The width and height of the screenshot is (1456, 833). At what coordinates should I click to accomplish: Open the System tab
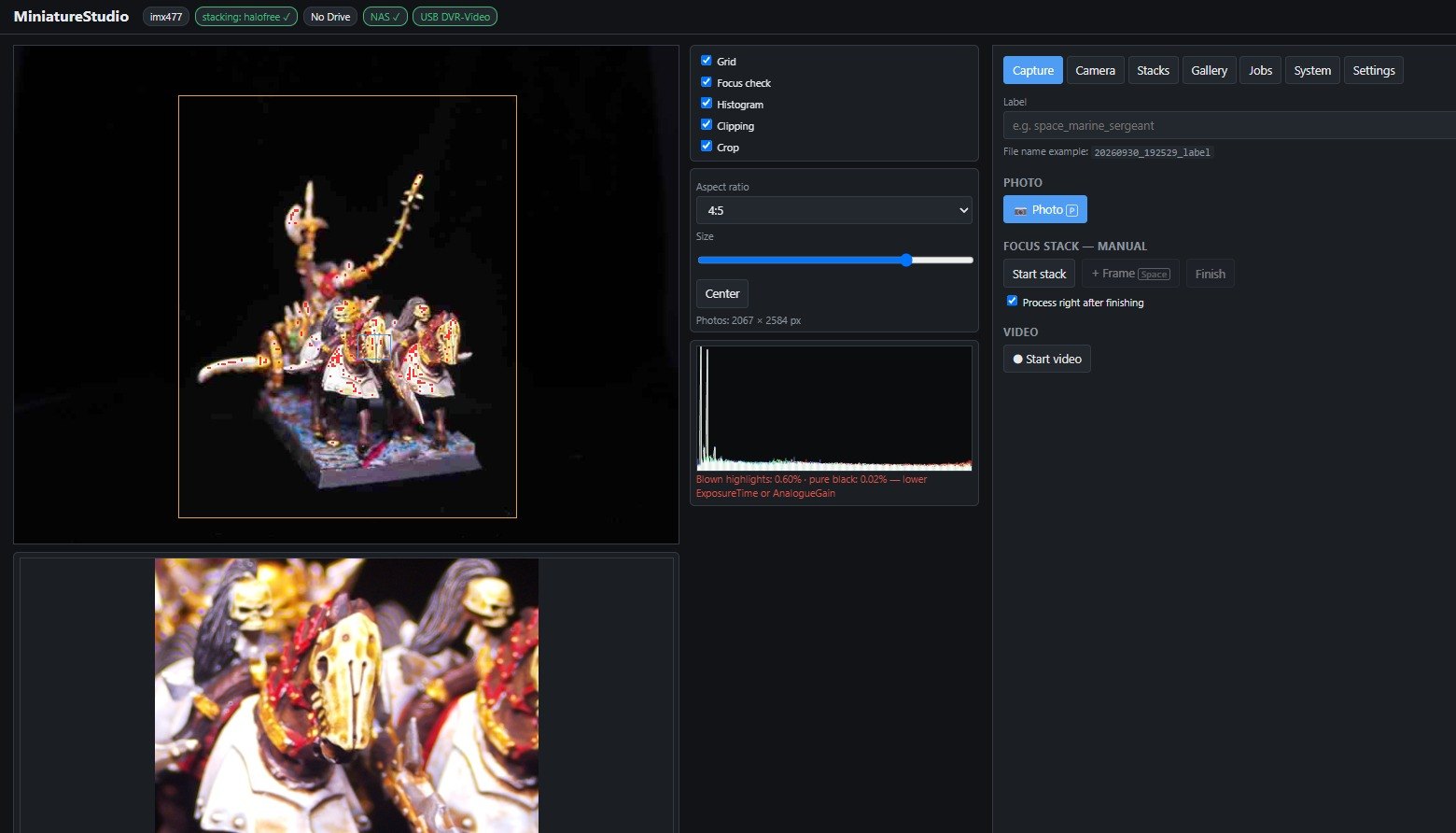coord(1312,70)
